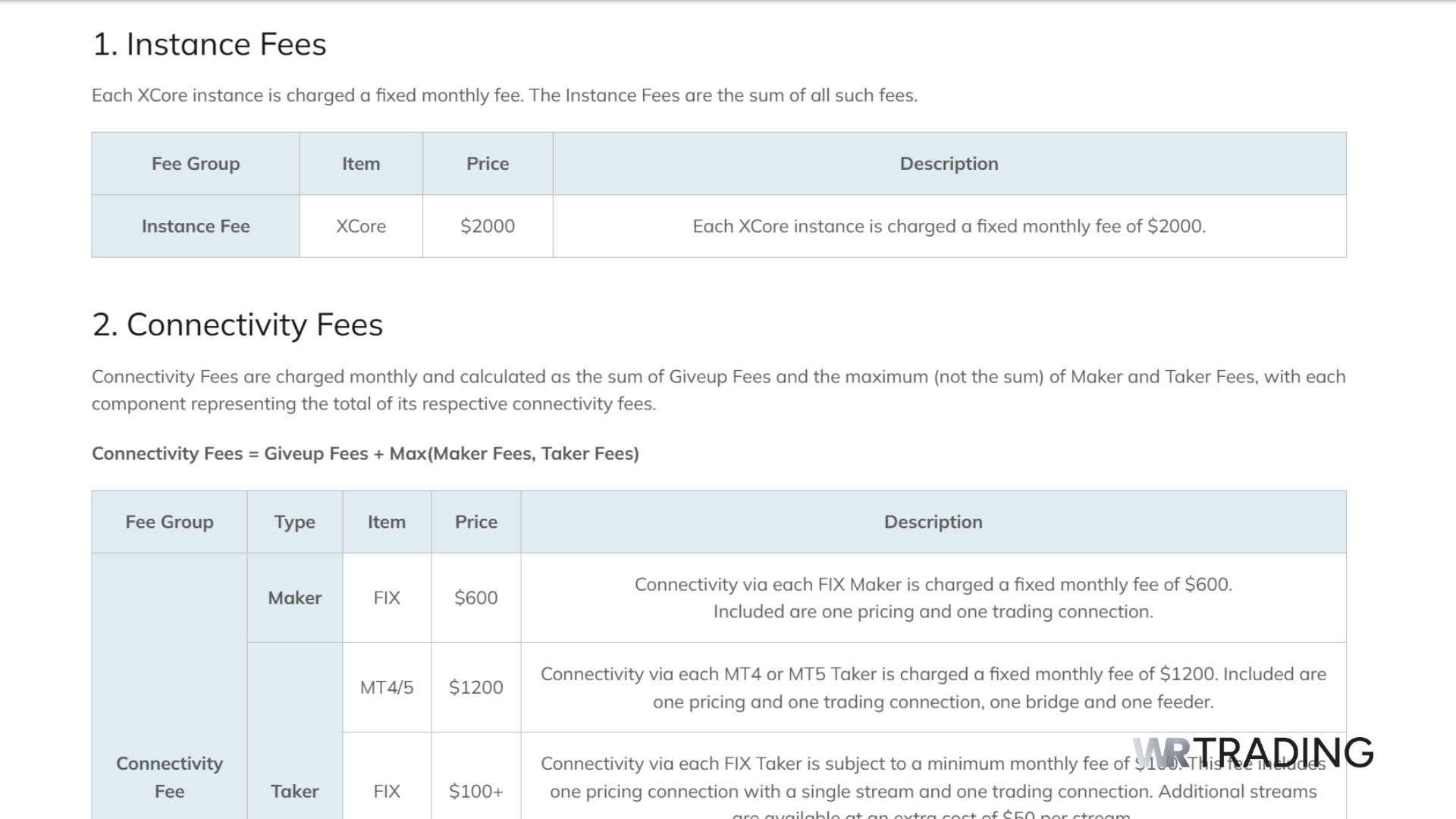Click the Taker type cell
Viewport: 1456px width, 819px height.
294,791
